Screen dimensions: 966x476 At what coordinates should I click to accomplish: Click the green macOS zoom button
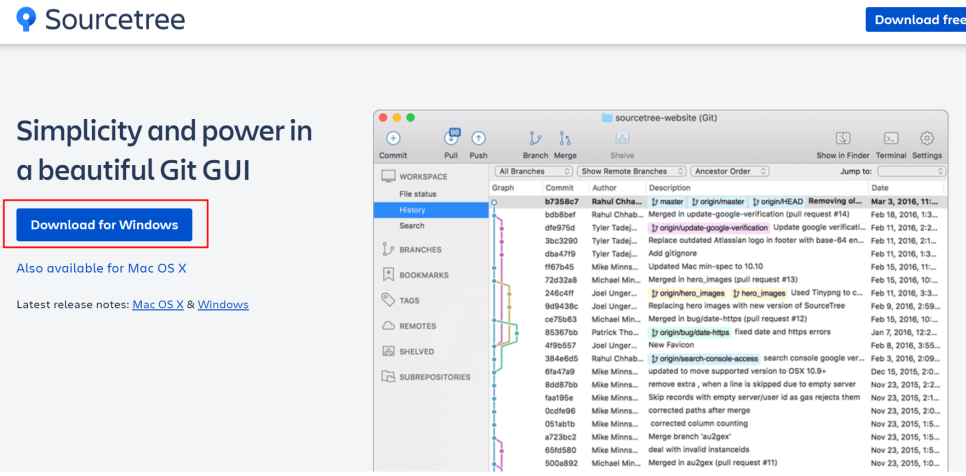coord(410,118)
